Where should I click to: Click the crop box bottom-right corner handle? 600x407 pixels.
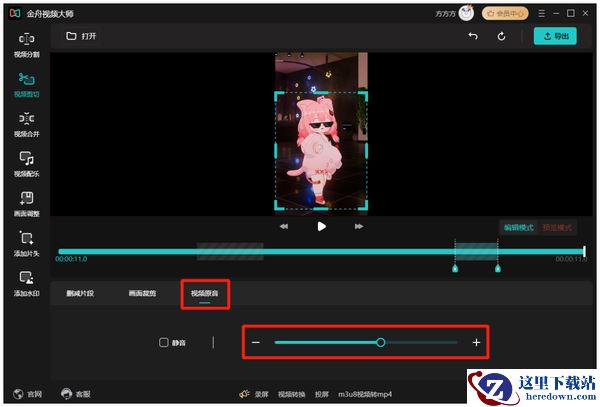364,206
